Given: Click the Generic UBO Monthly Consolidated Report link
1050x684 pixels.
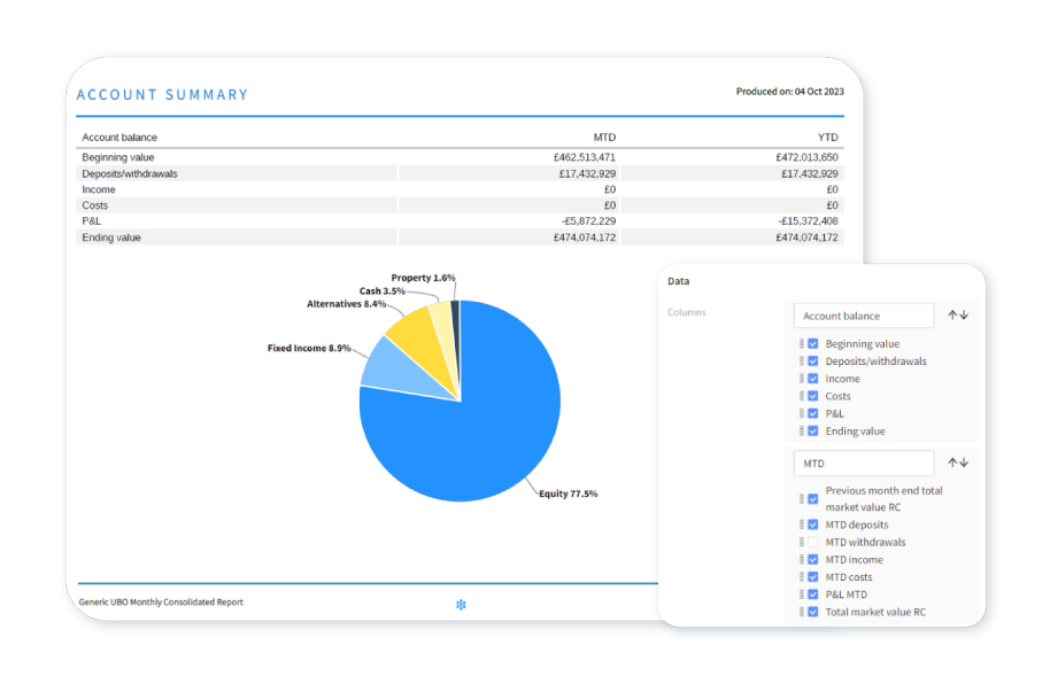Looking at the screenshot, I should [x=161, y=602].
